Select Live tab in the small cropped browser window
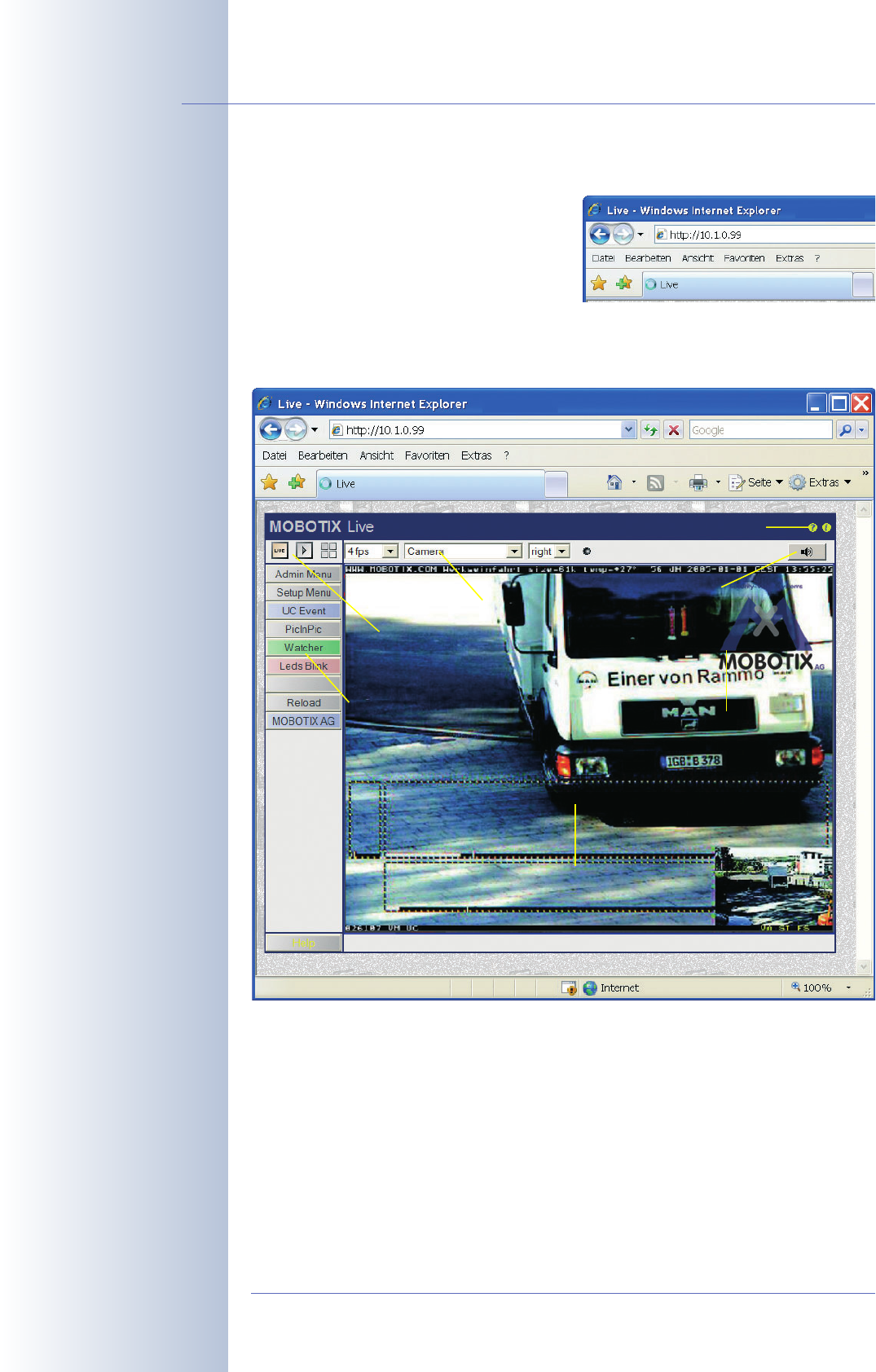 747,284
